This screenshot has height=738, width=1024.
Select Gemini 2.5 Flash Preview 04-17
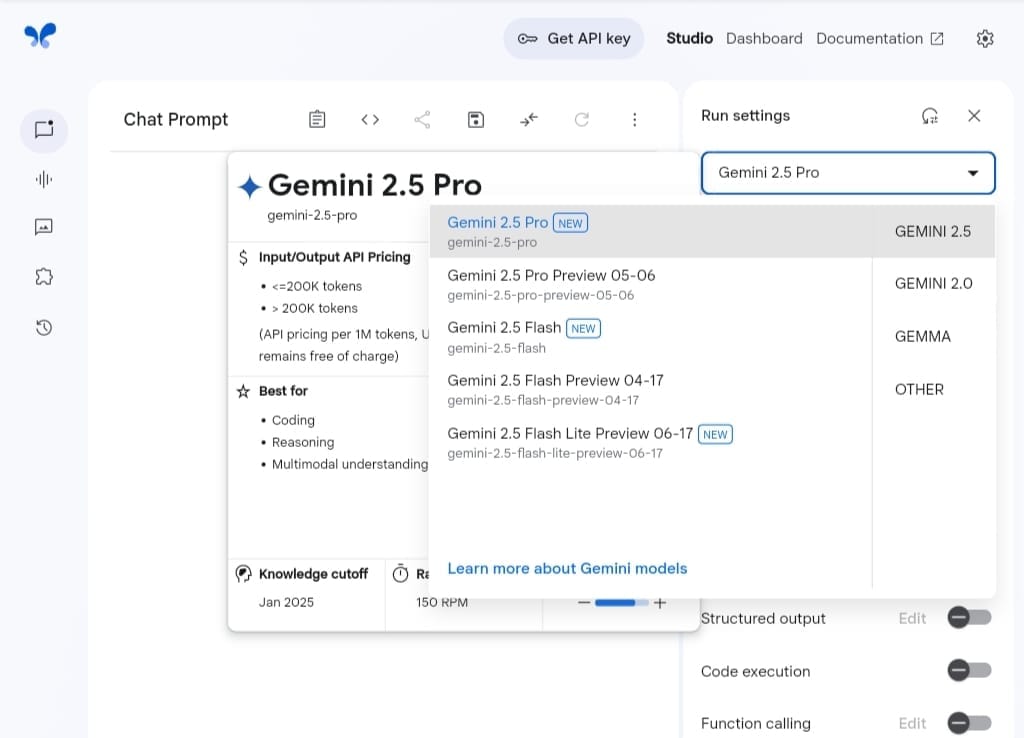[650, 390]
